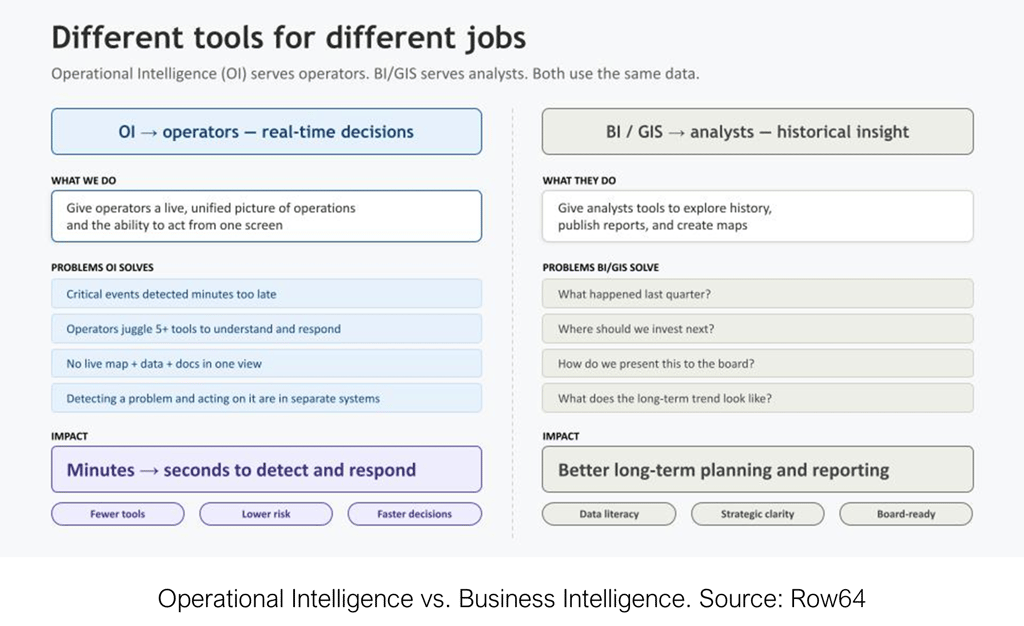Click the 'Fewer tools' pill
Viewport: 1024px width, 626px height.
click(x=118, y=514)
